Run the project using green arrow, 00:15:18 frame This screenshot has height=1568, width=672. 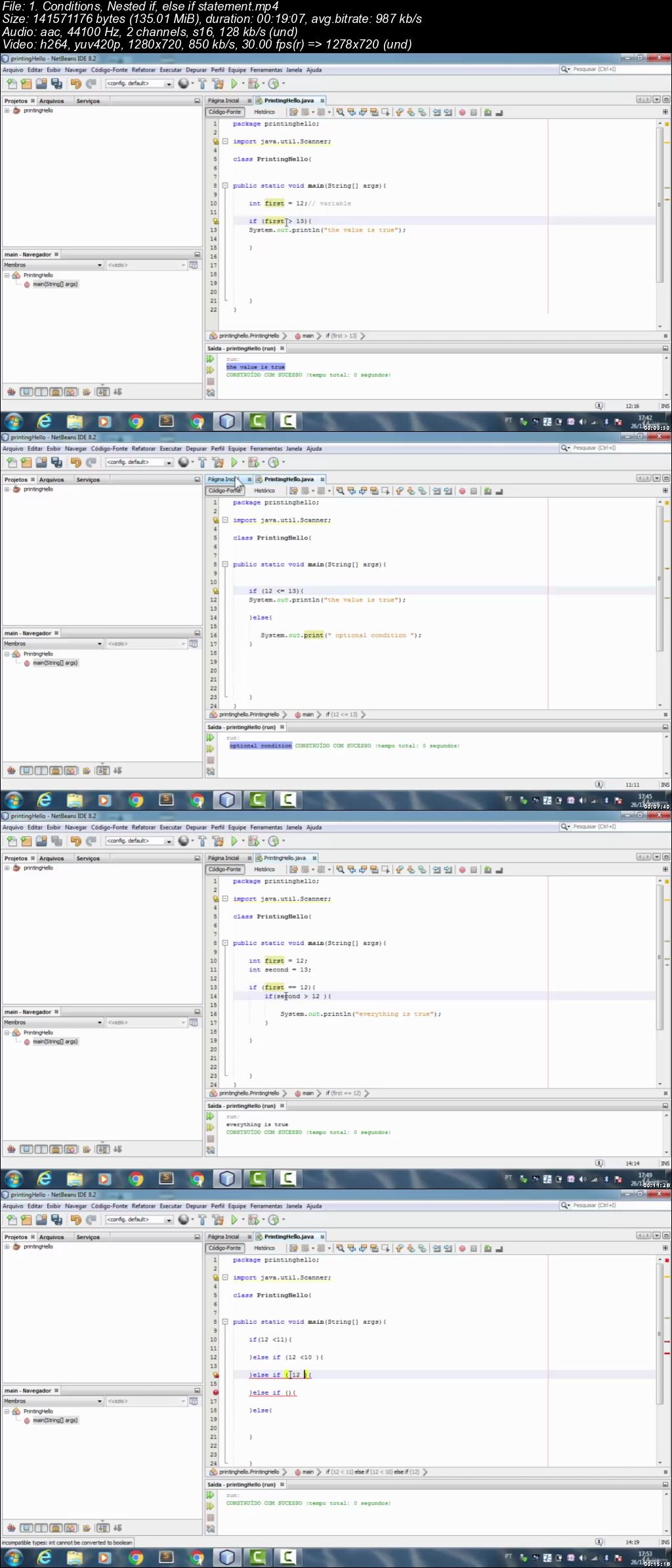coord(234,1219)
